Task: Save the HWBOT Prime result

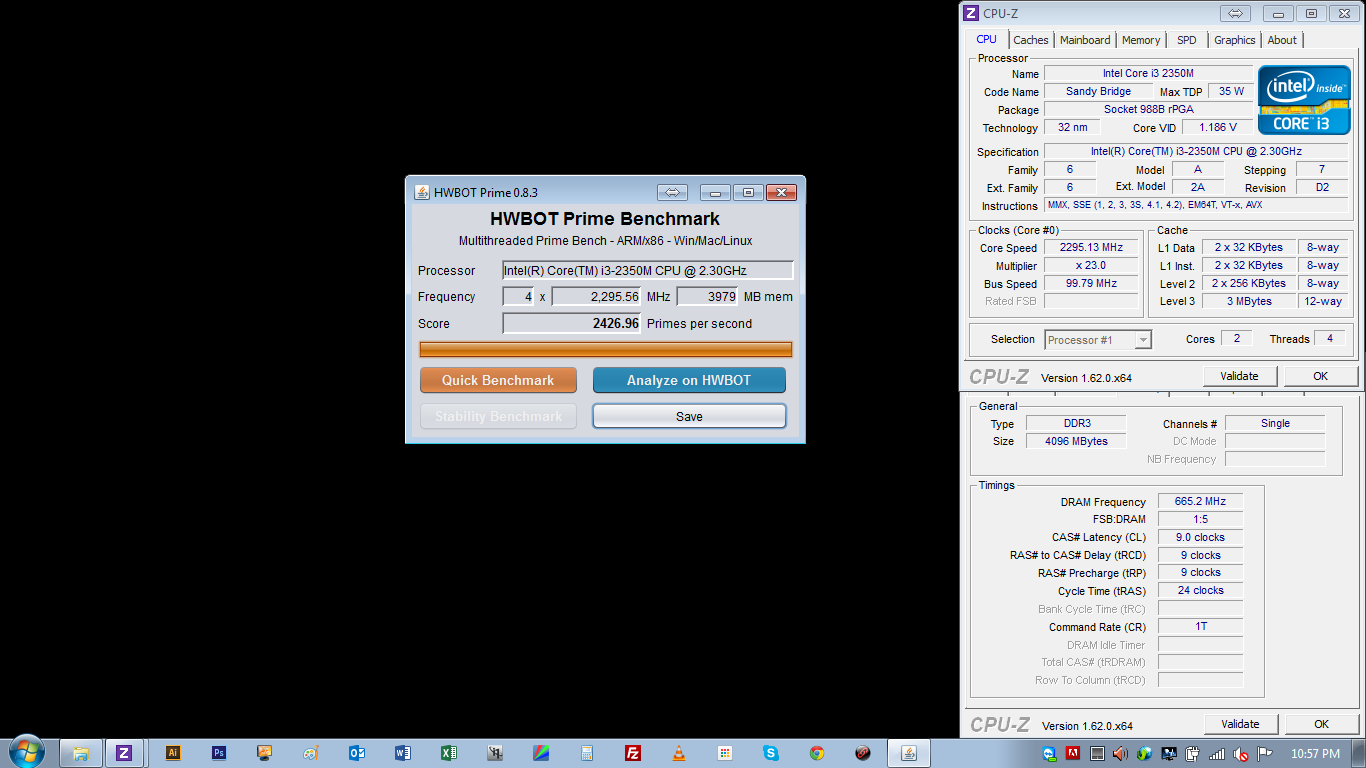Action: [x=689, y=416]
